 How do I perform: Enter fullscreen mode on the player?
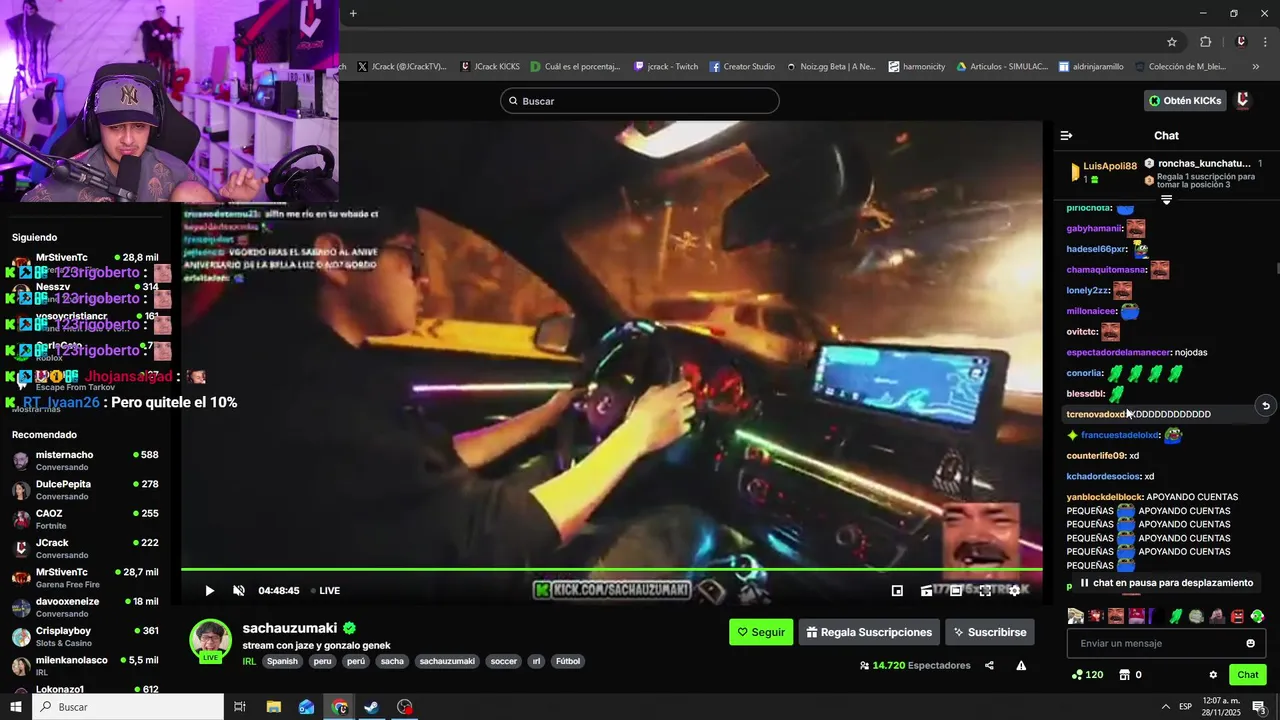point(985,591)
